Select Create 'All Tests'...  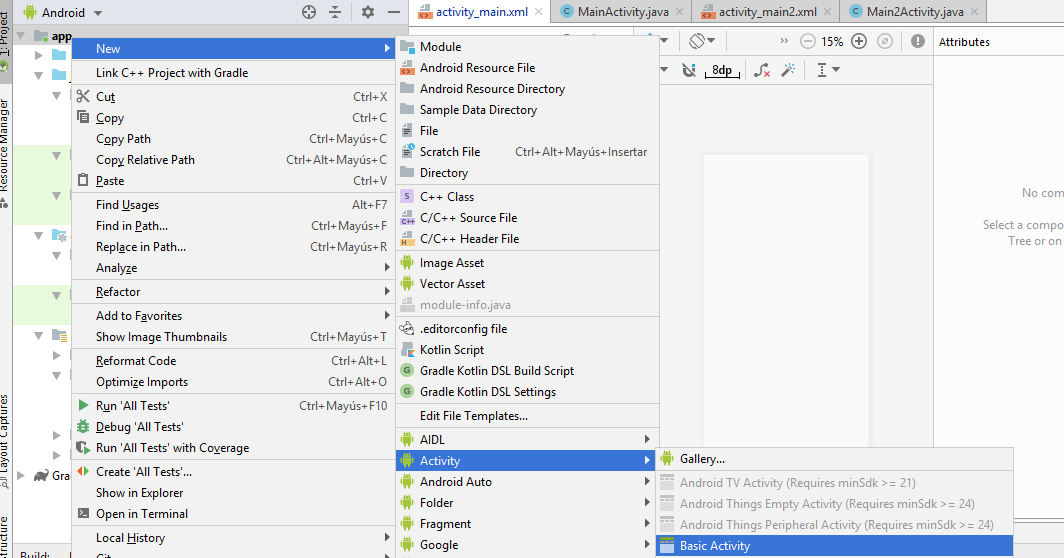click(233, 472)
